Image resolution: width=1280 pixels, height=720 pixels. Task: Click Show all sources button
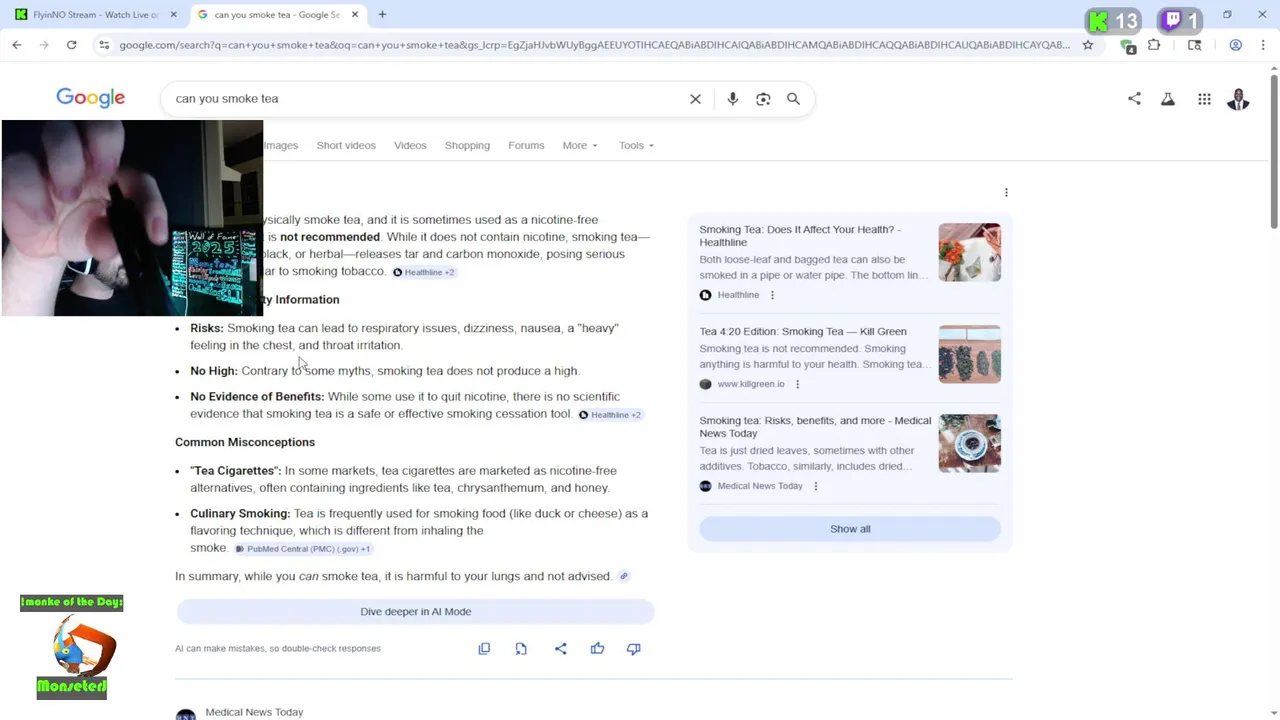[850, 529]
